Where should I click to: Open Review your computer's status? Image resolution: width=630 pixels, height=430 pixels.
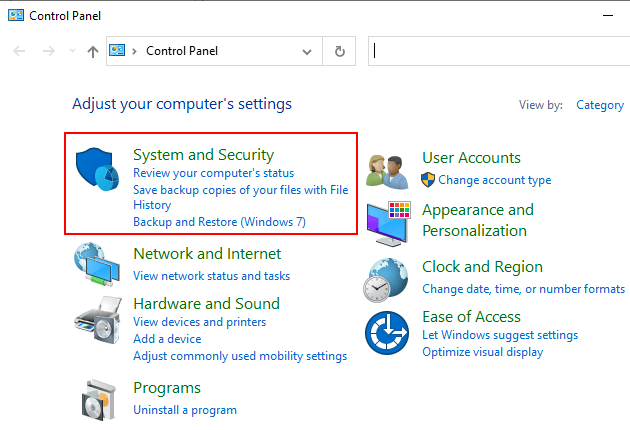[x=213, y=173]
